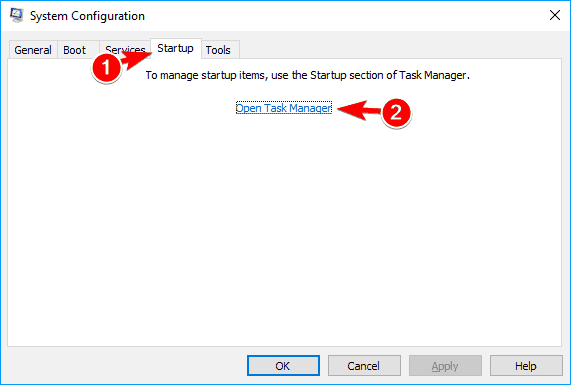Click the red circle numbered 2
This screenshot has width=571, height=385.
(396, 113)
